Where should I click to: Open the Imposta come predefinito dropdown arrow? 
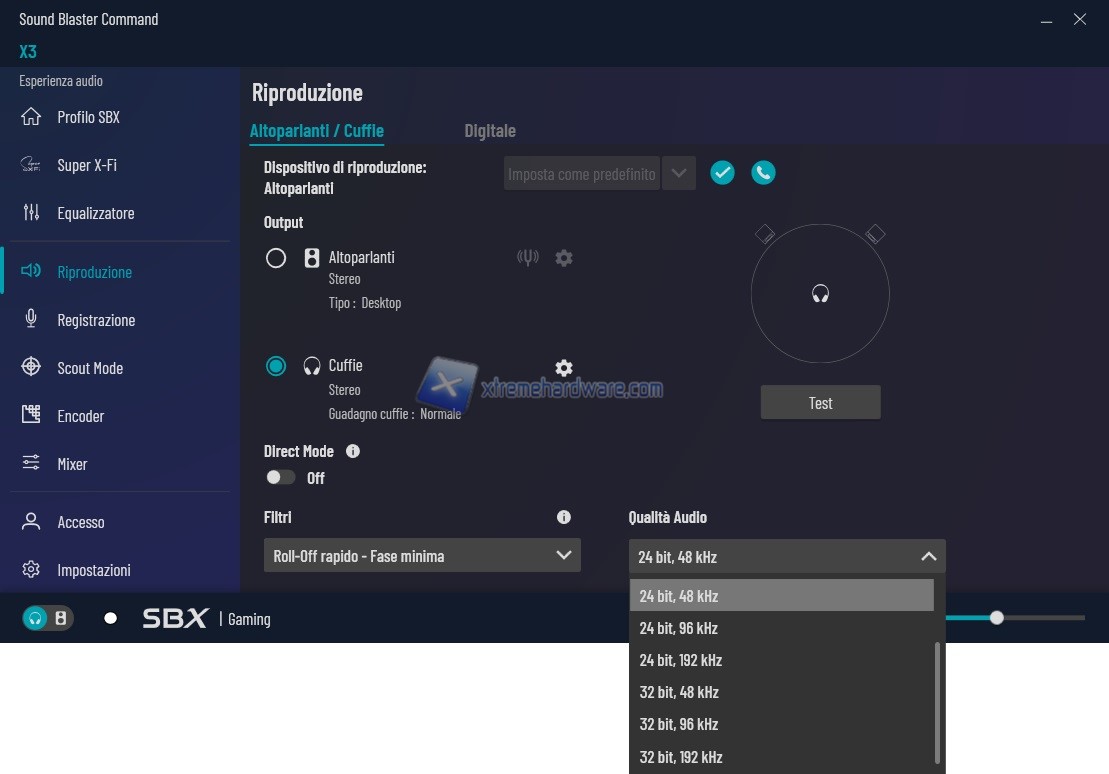[x=679, y=174]
